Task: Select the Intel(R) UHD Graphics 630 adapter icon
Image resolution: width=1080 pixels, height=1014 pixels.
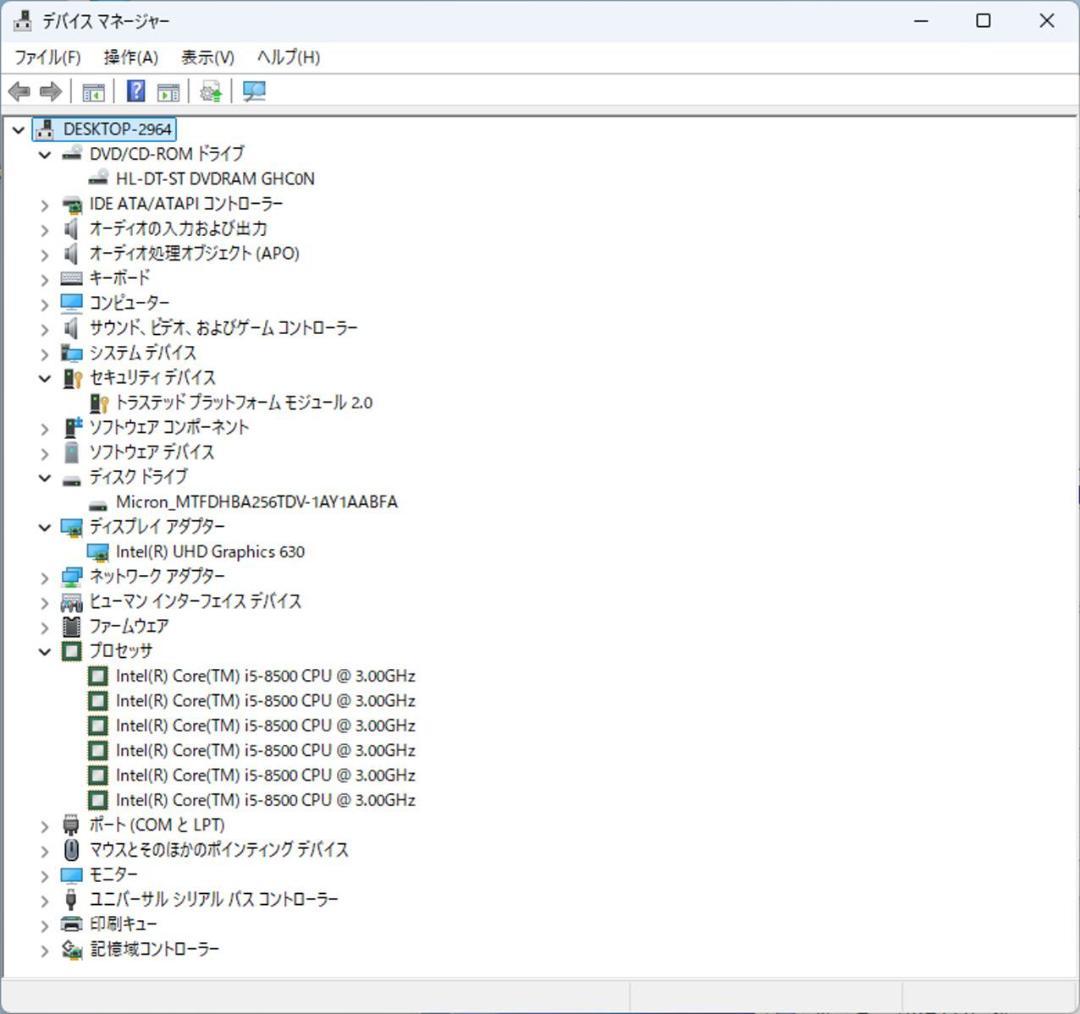Action: point(99,551)
